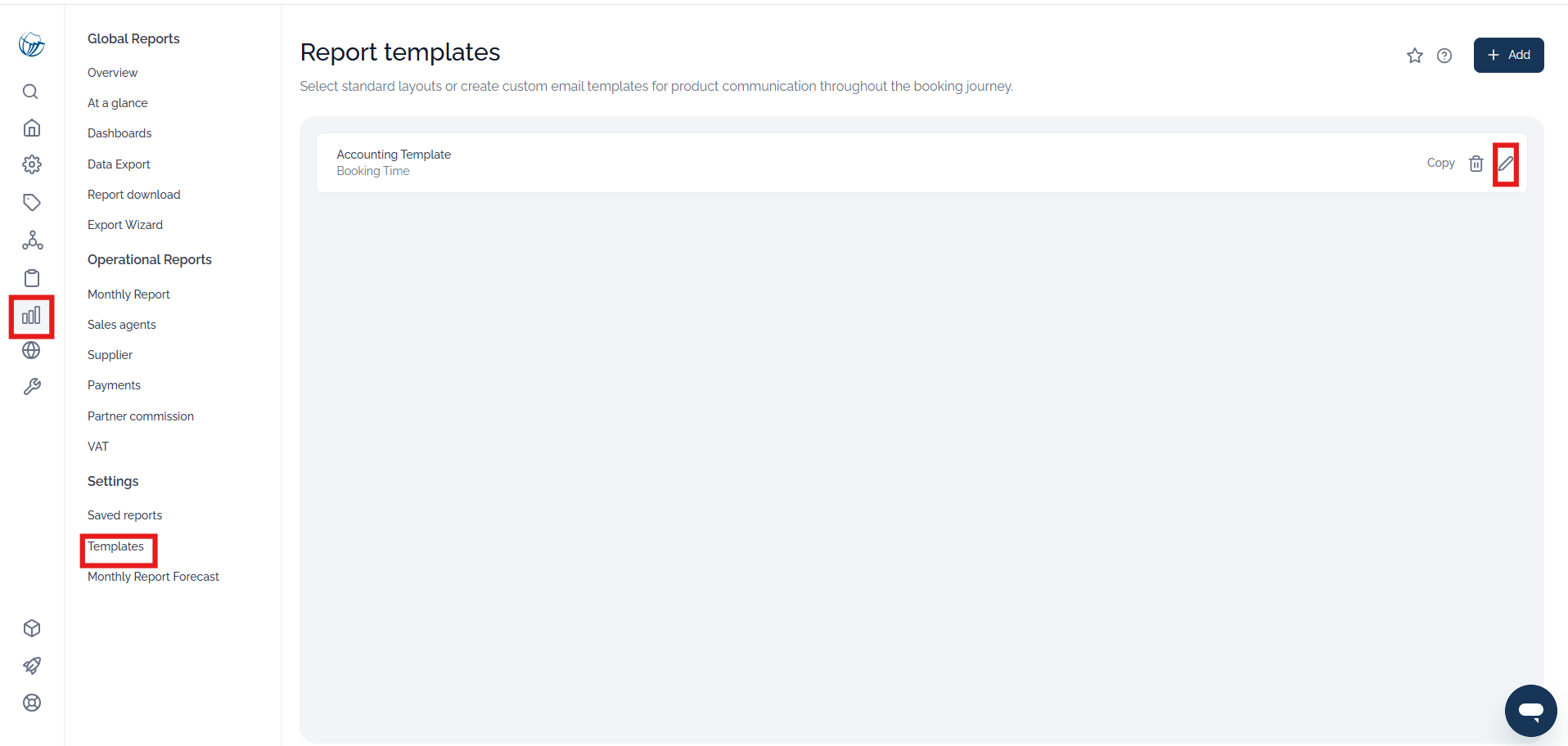Delete Accounting Template with trash icon
Viewport: 1568px width, 746px height.
point(1476,164)
